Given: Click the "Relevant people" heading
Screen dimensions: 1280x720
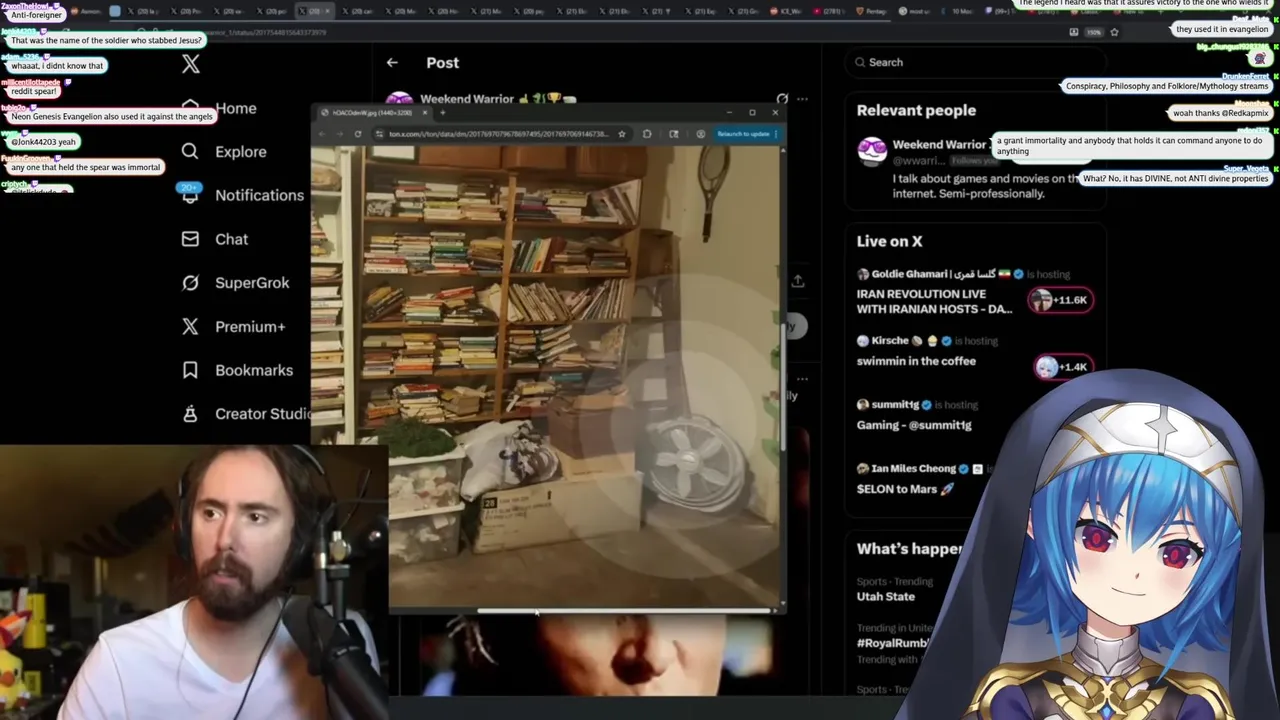Looking at the screenshot, I should (916, 110).
